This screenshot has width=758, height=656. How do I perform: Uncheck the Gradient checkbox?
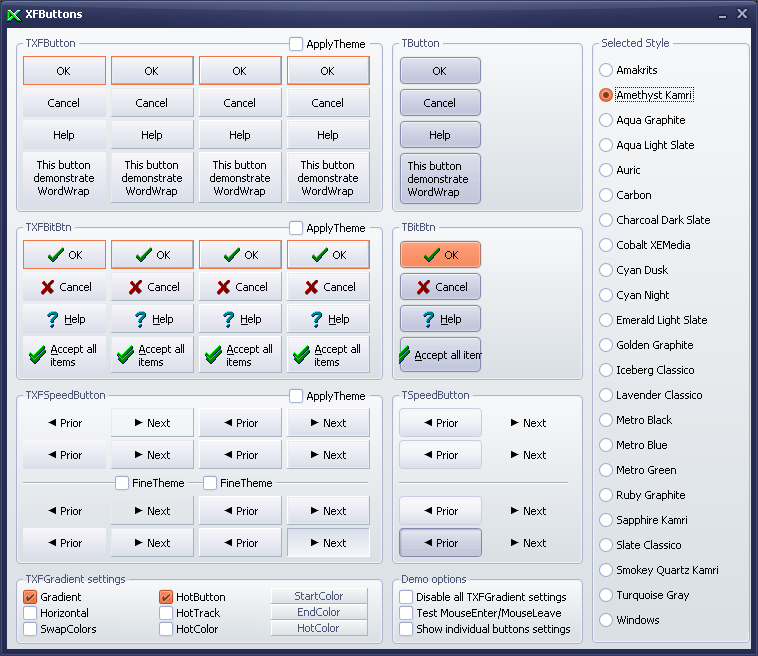30,597
